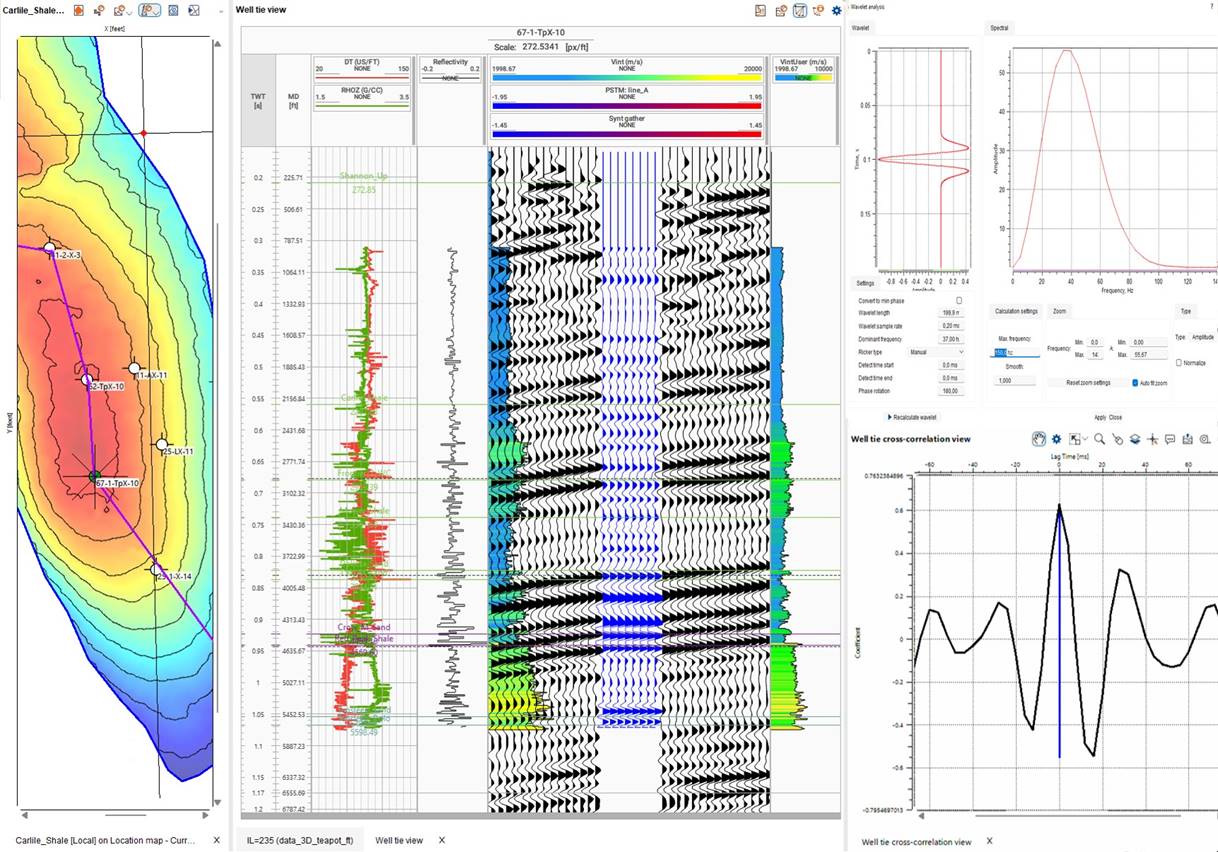Viewport: 1218px width, 852px height.
Task: Click the magnifier zoom tool in cross-correlation toolbar
Action: [x=1099, y=439]
